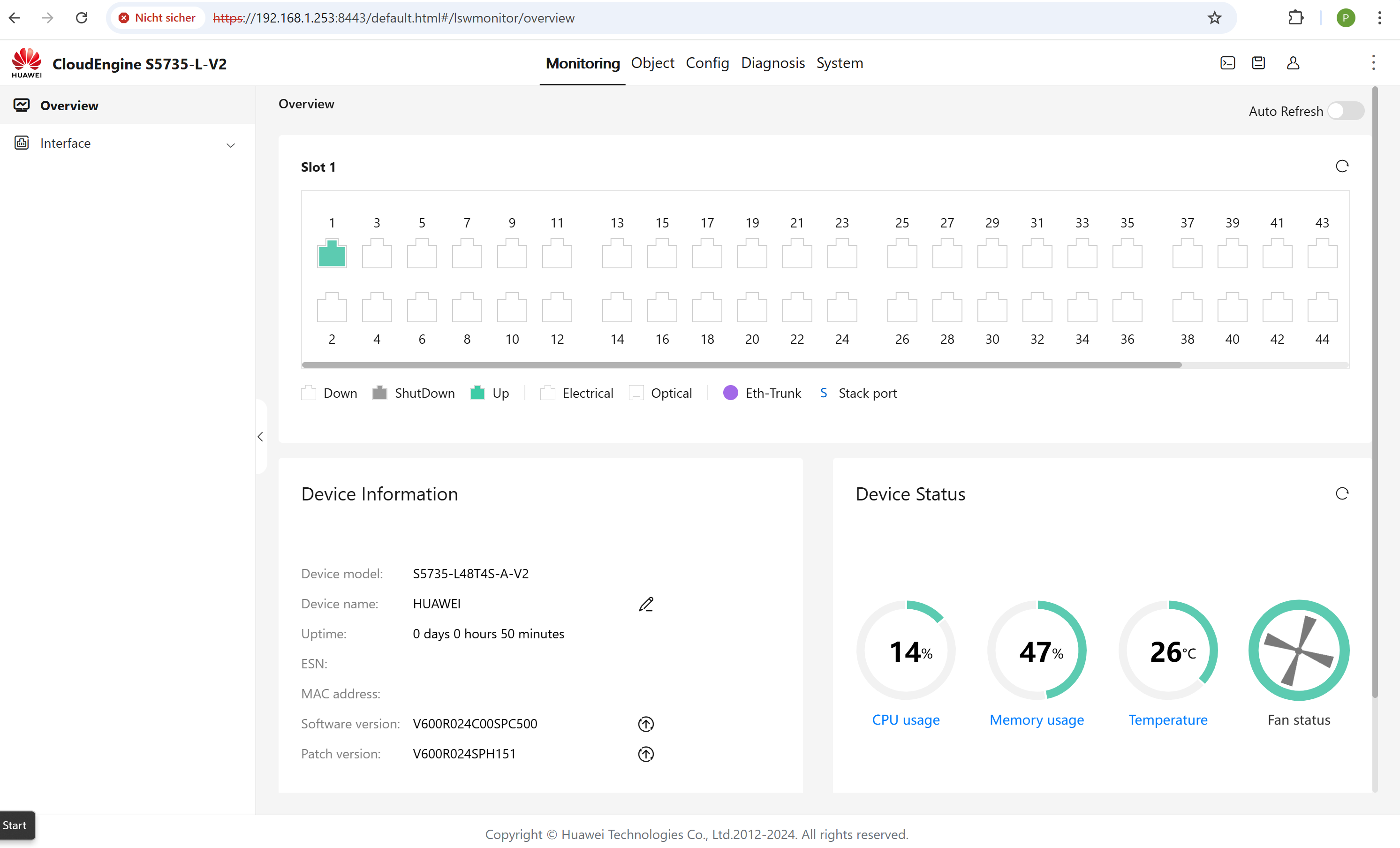This screenshot has width=1400, height=848.
Task: Open the user account icon
Action: click(1293, 62)
